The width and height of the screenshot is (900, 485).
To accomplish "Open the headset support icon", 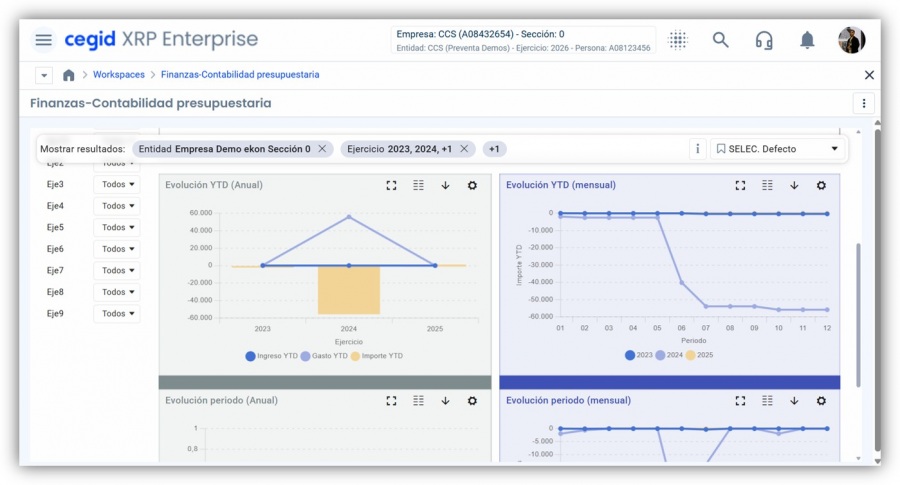I will point(764,40).
